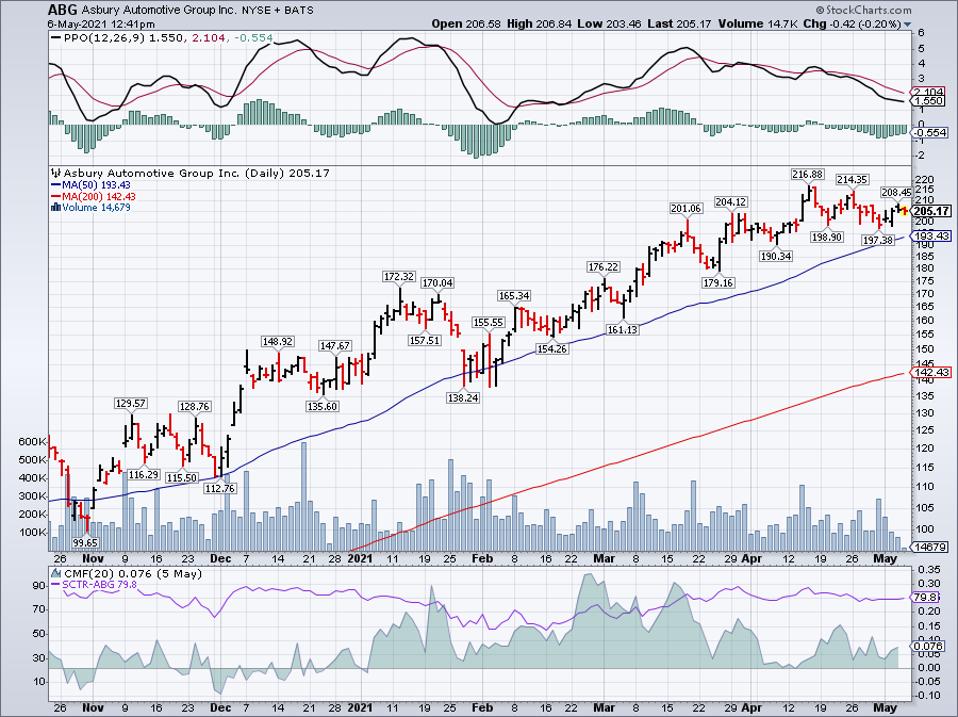Click the 201.06 price label
Screen dimensions: 958x717
coord(686,209)
